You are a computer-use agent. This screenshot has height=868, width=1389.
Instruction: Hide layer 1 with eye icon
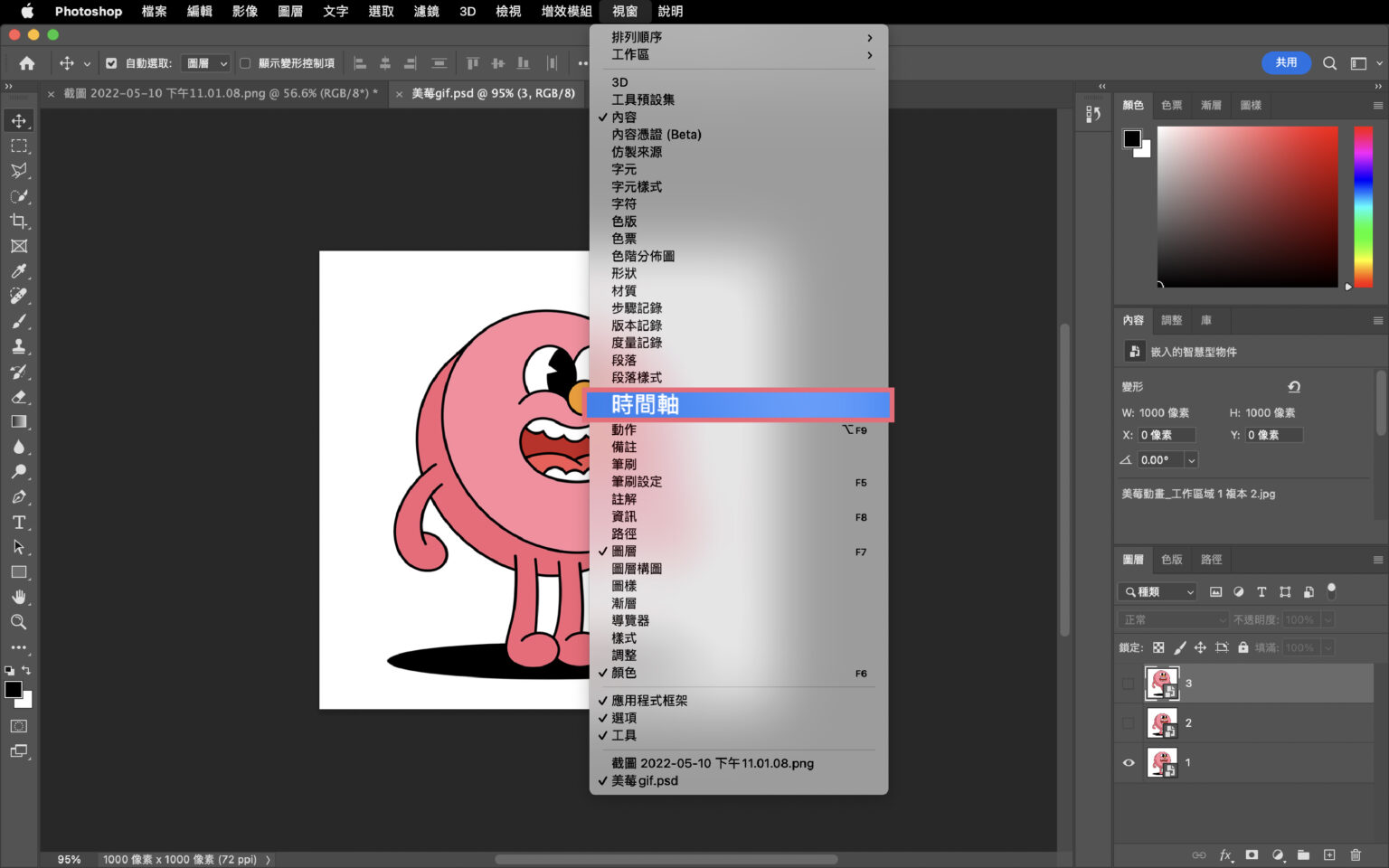[x=1128, y=763]
